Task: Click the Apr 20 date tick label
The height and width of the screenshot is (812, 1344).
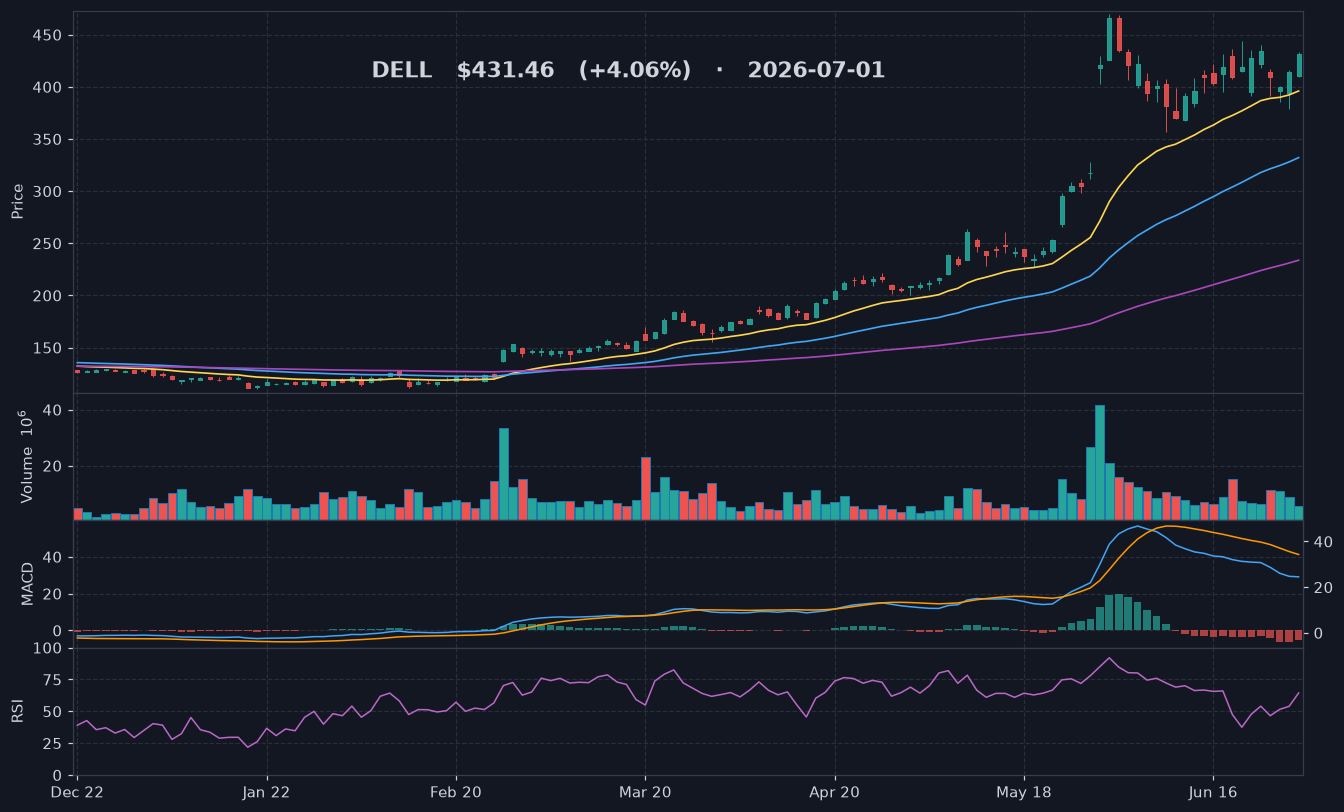Action: coord(834,792)
